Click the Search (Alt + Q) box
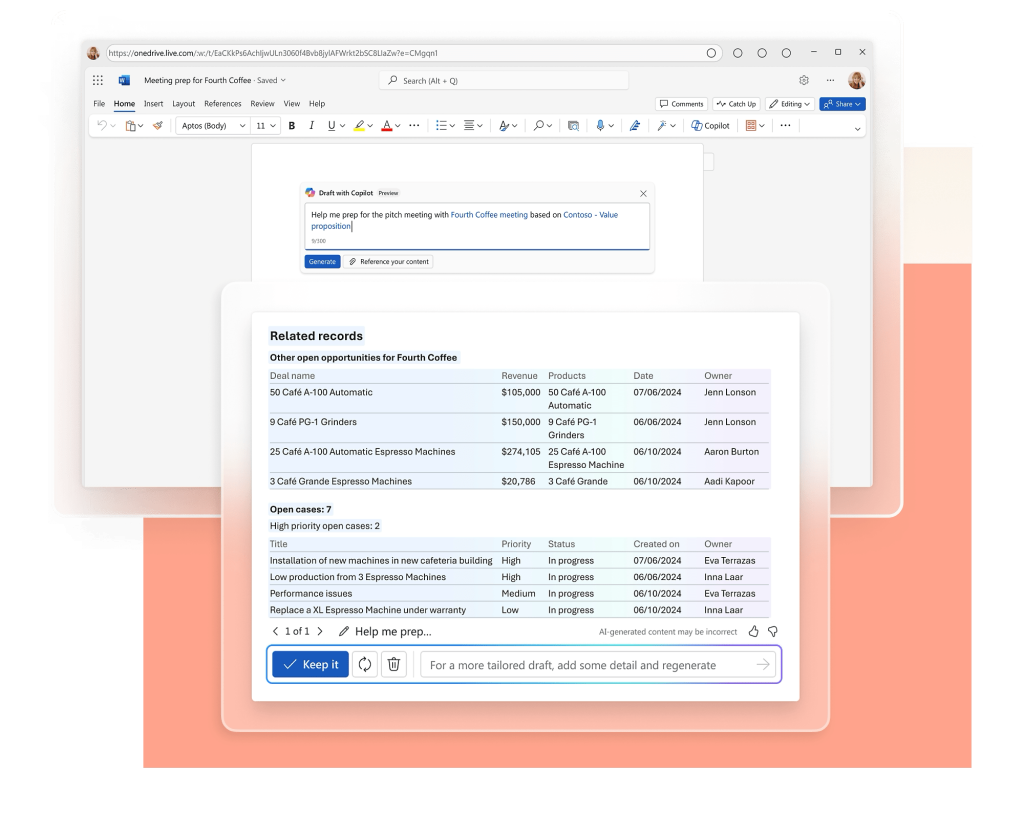Screen dimensions: 1024x814 (x=504, y=80)
